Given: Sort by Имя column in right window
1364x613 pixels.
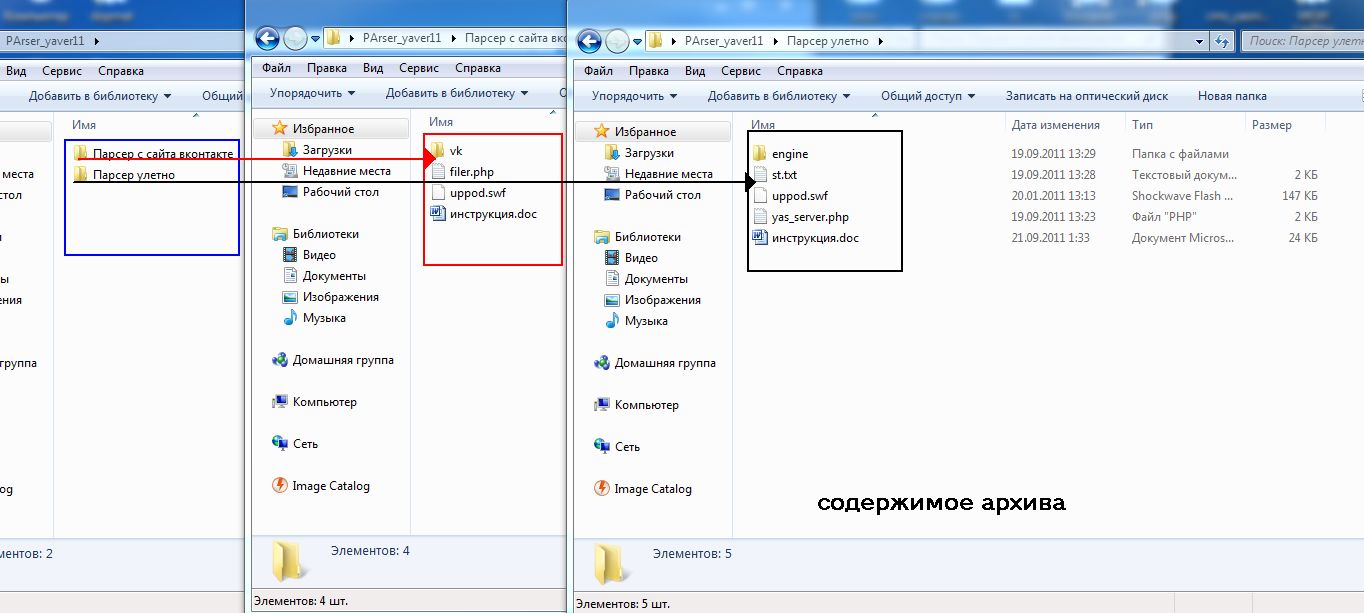Looking at the screenshot, I should (x=763, y=125).
